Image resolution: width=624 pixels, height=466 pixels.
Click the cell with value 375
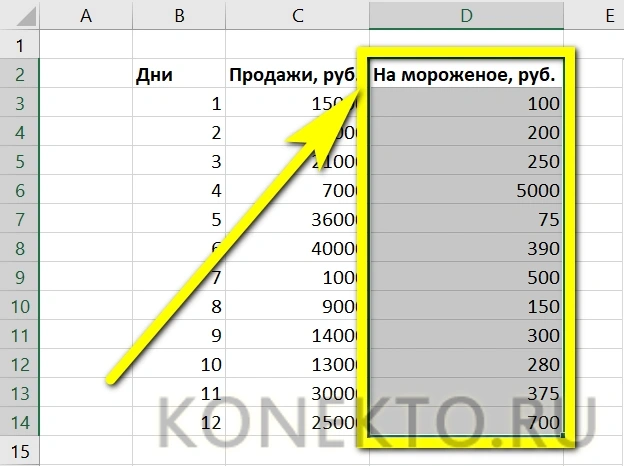pos(465,393)
